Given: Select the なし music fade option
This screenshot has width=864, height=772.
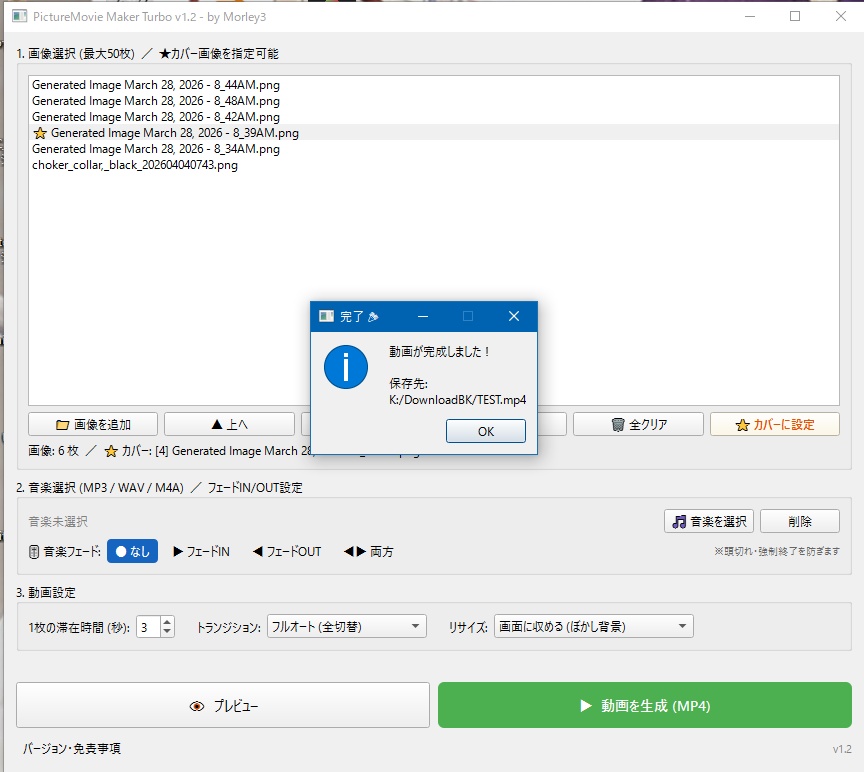Looking at the screenshot, I should [x=131, y=551].
